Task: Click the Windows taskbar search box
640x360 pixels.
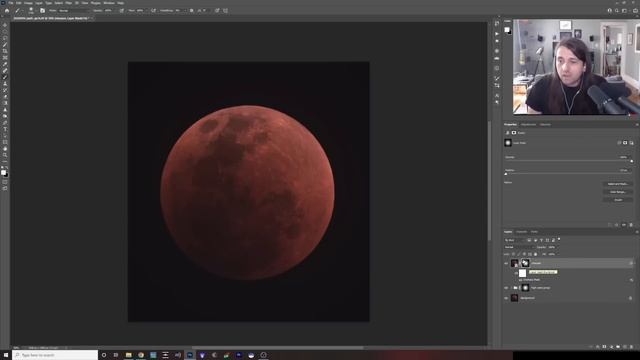Action: click(x=55, y=355)
